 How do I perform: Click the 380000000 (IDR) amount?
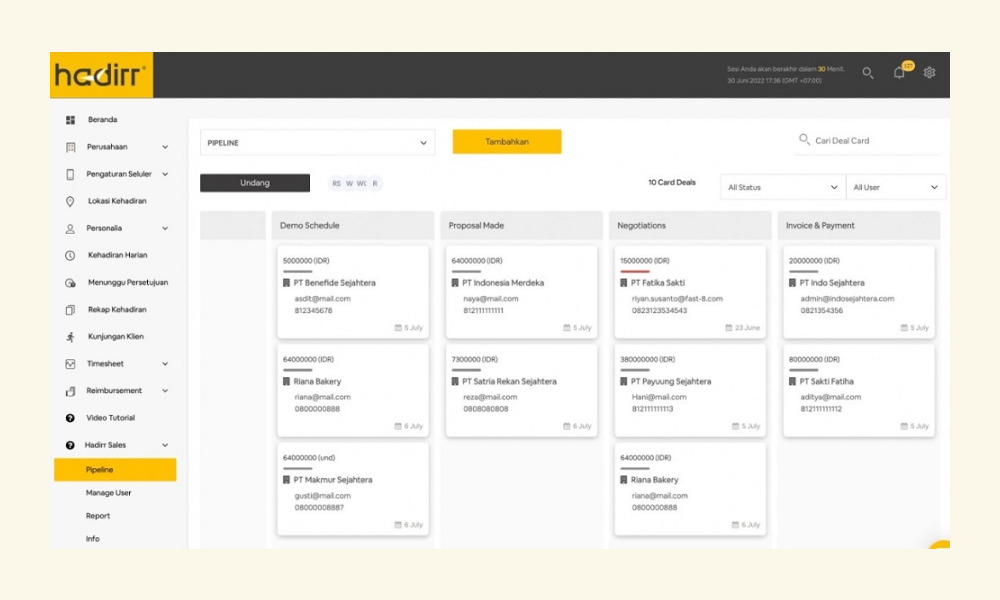pos(647,360)
